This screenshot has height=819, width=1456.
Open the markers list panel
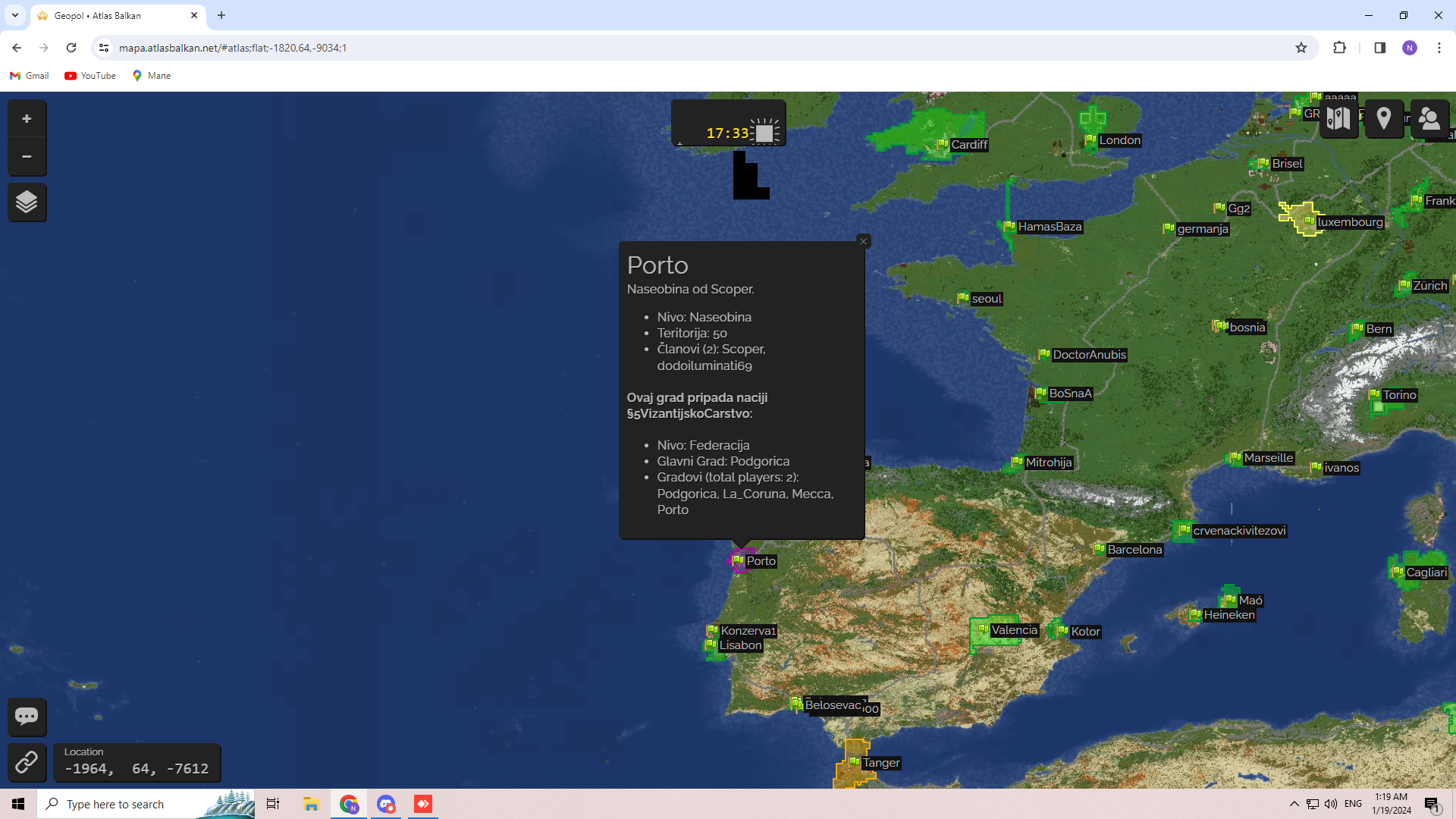click(1384, 119)
